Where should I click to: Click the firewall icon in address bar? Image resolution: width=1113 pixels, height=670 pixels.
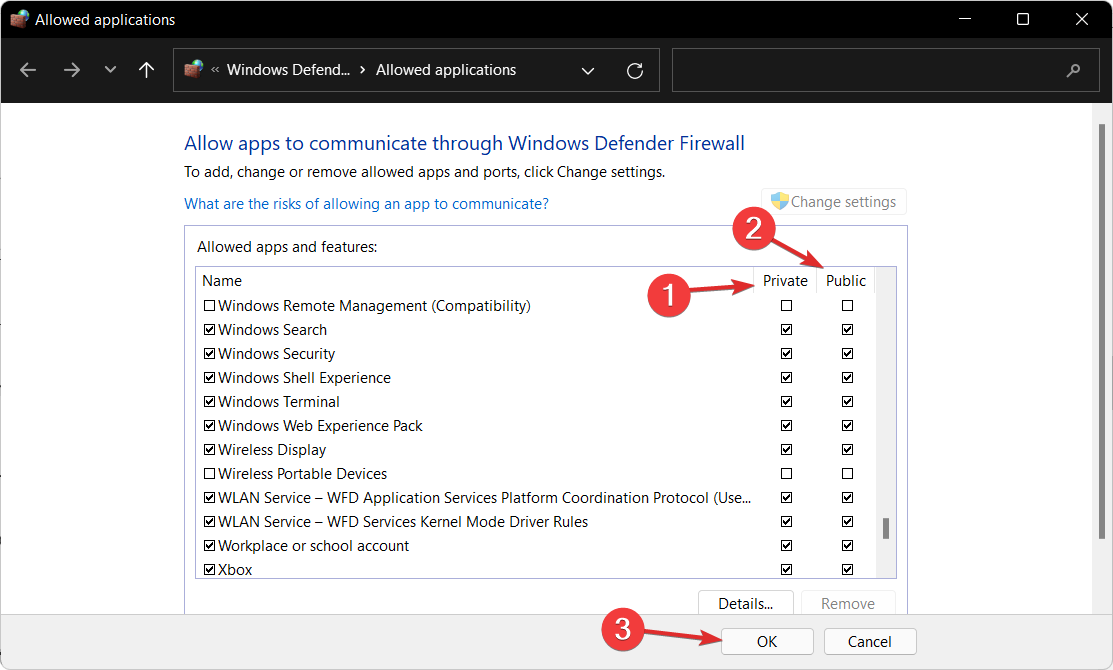(x=193, y=69)
